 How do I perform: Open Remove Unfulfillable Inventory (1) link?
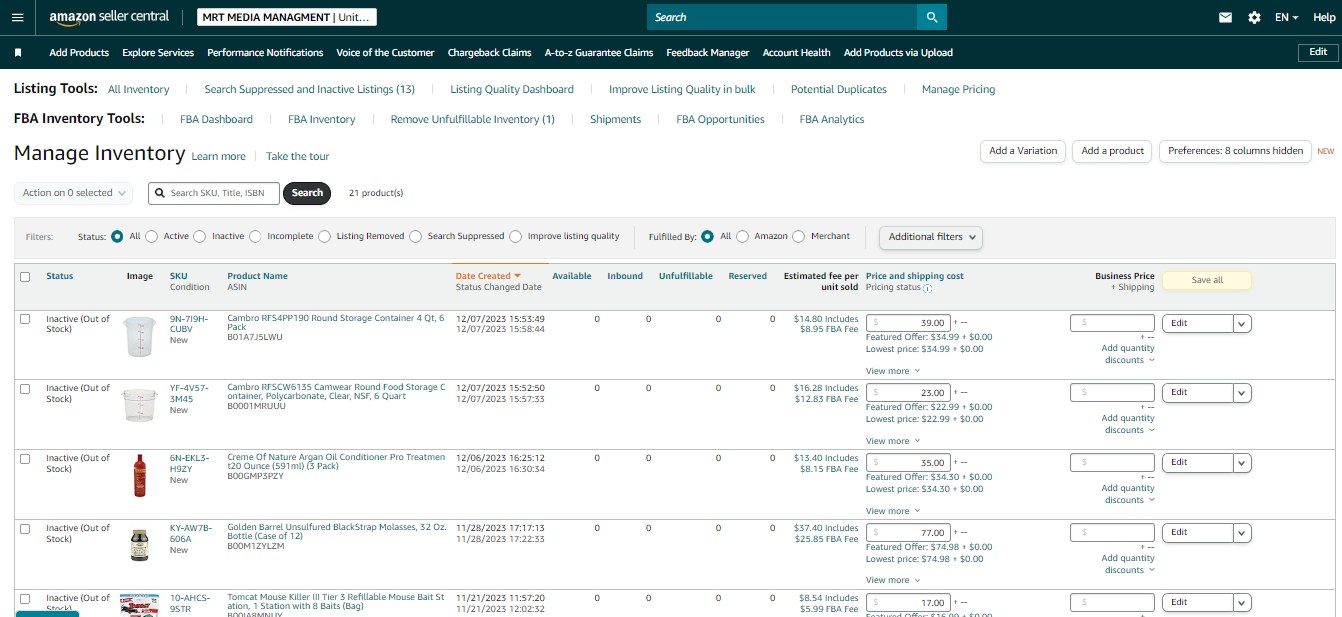click(x=472, y=119)
